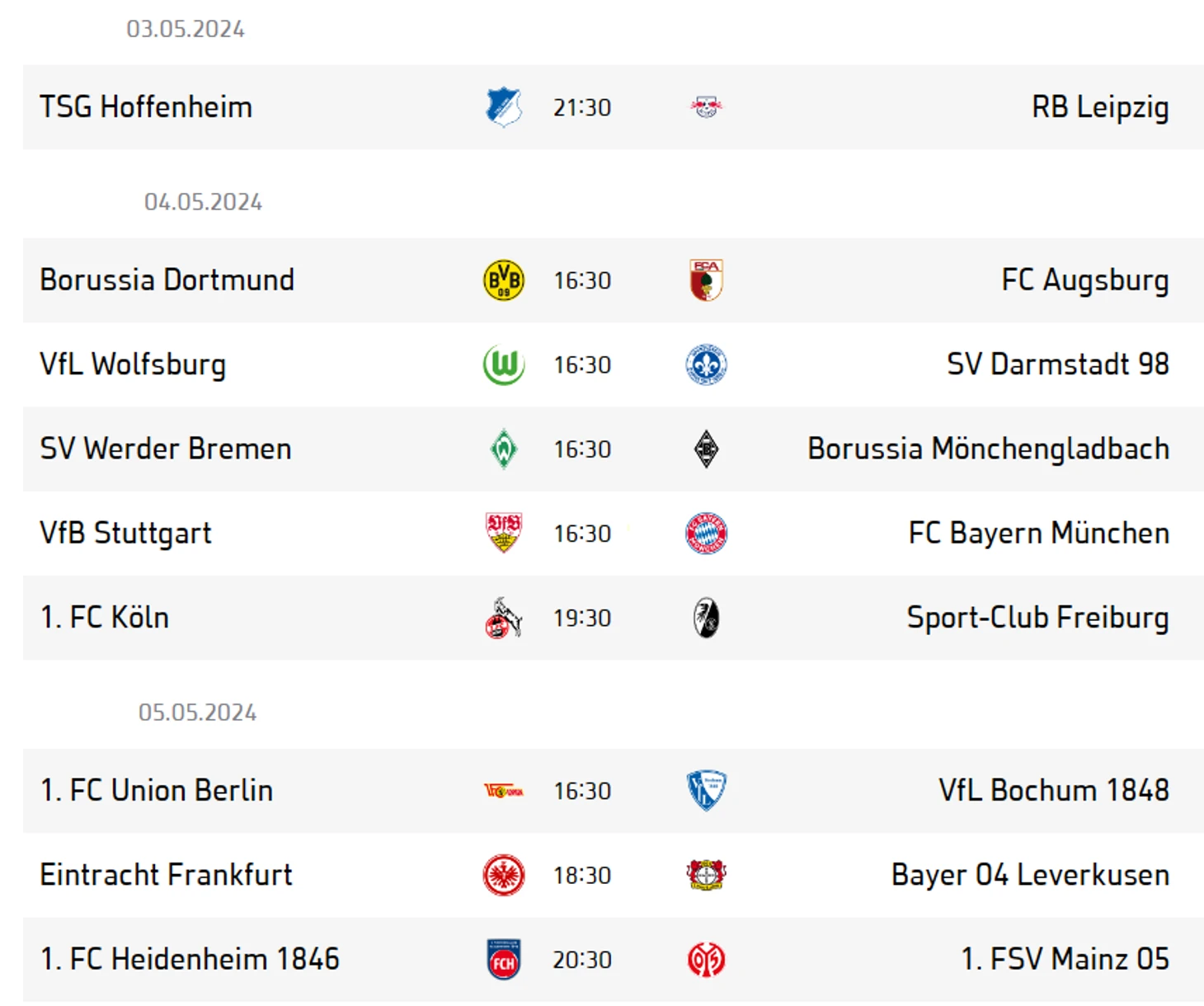The image size is (1204, 1006).
Task: Select the Werder Bremen diamond logo
Action: [504, 449]
